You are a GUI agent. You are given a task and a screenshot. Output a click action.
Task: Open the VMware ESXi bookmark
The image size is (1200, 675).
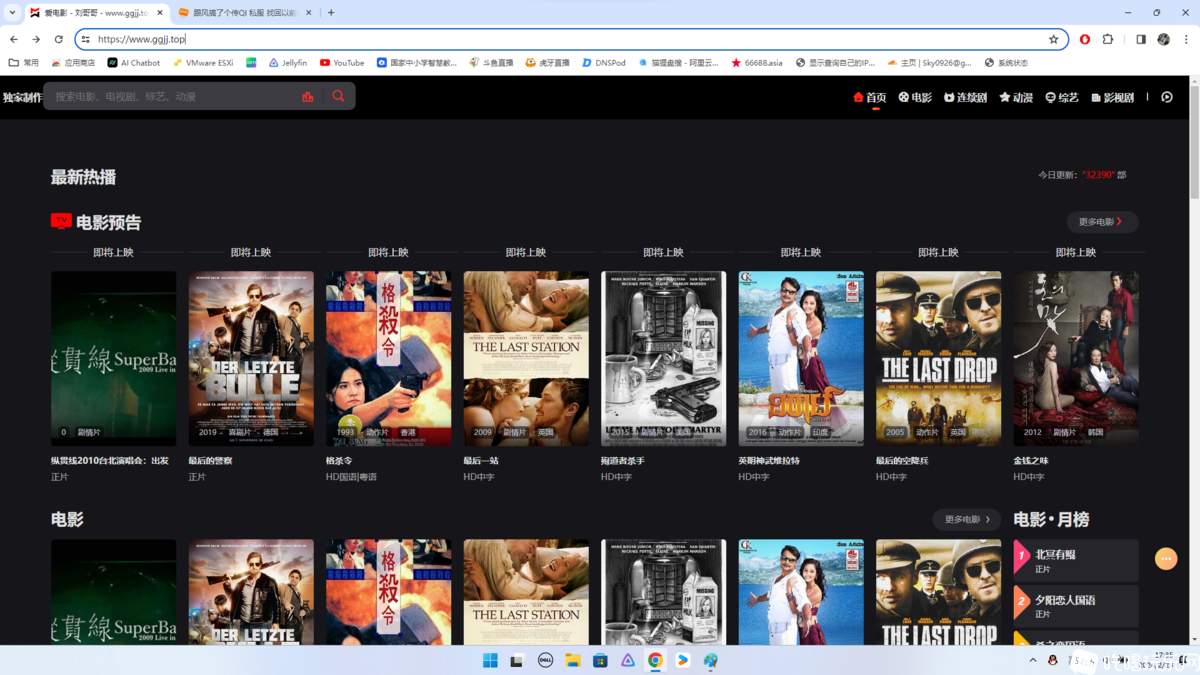pos(203,62)
